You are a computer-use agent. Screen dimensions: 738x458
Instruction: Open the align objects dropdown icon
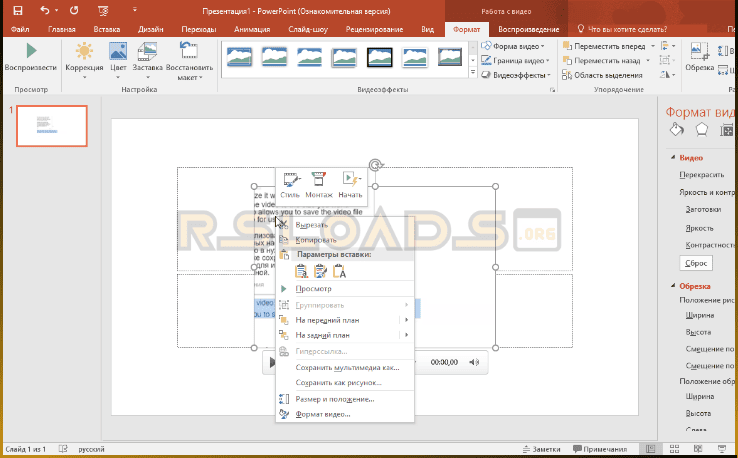668,46
